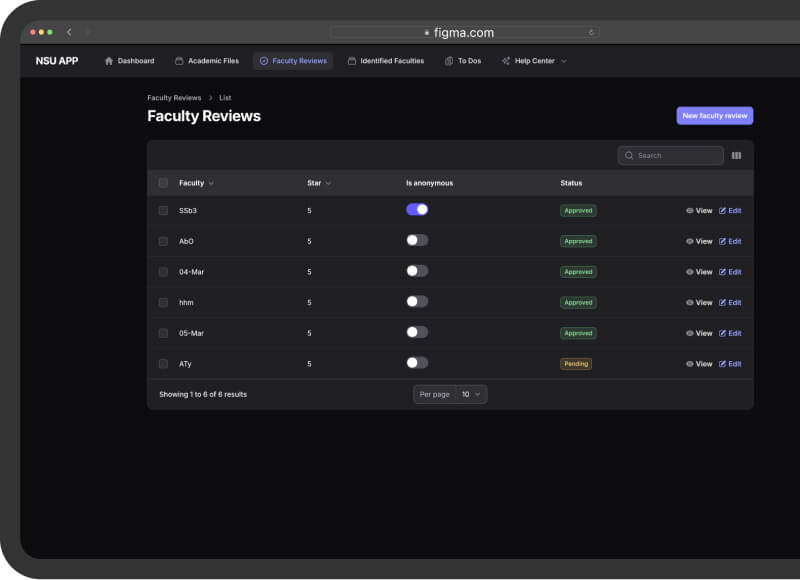
Task: Check the select-all checkbox in header
Action: click(x=163, y=183)
